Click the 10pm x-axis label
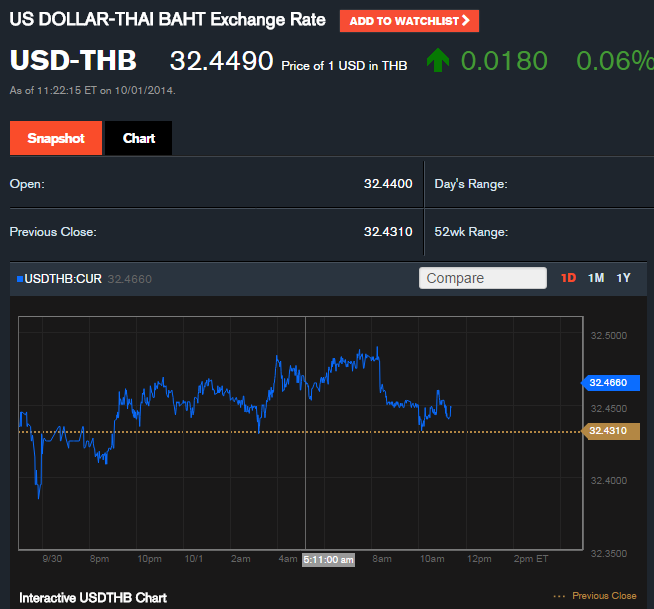 tap(149, 559)
